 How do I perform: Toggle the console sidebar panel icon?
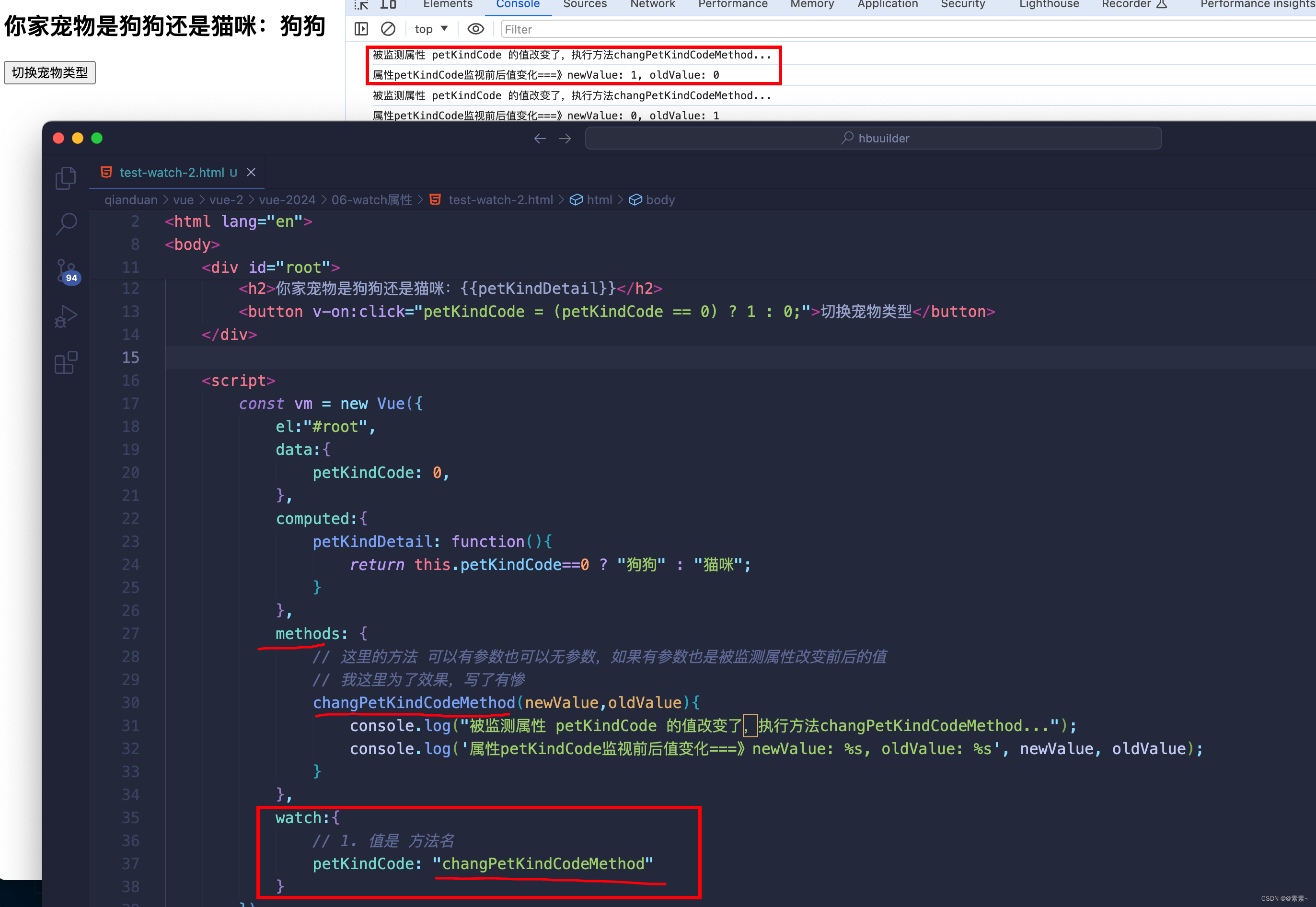coord(361,29)
